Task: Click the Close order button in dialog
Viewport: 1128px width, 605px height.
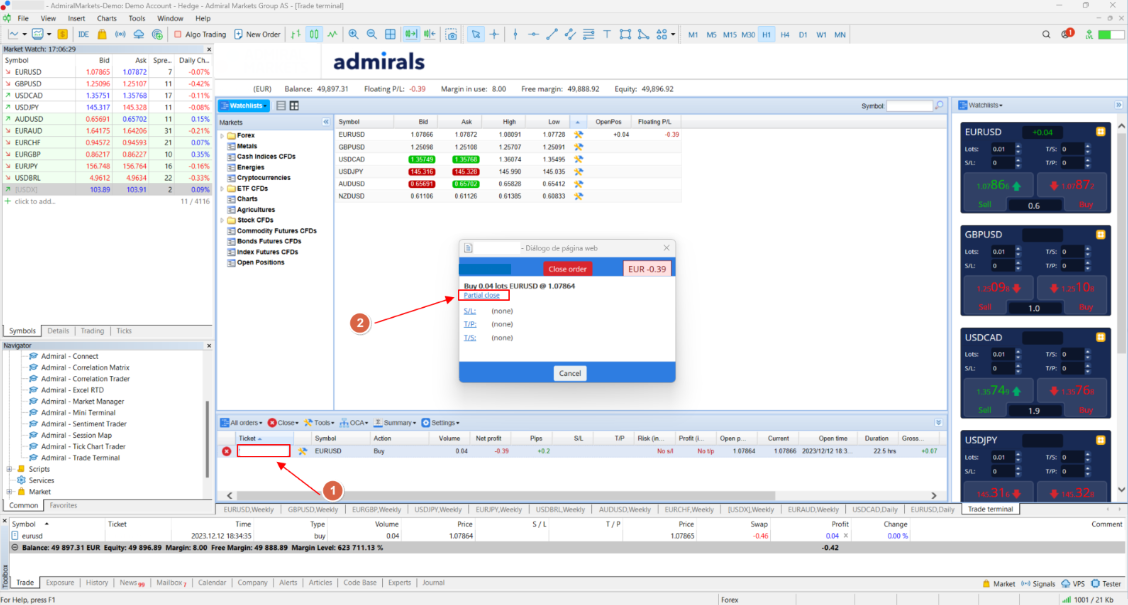Action: click(568, 269)
